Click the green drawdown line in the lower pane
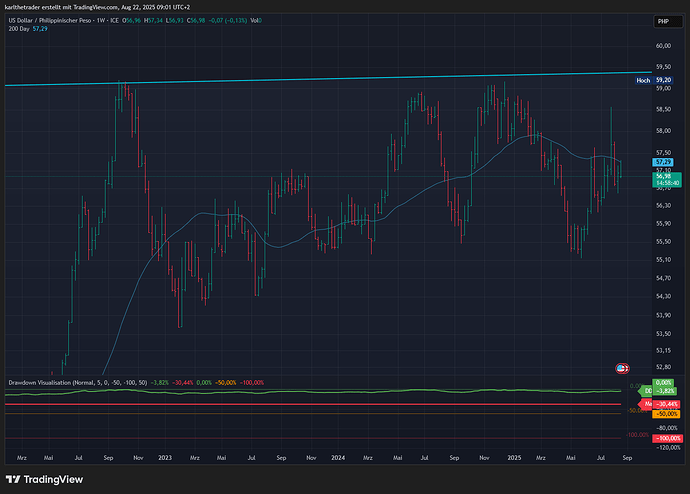Viewport: 690px width, 494px height. tap(300, 390)
